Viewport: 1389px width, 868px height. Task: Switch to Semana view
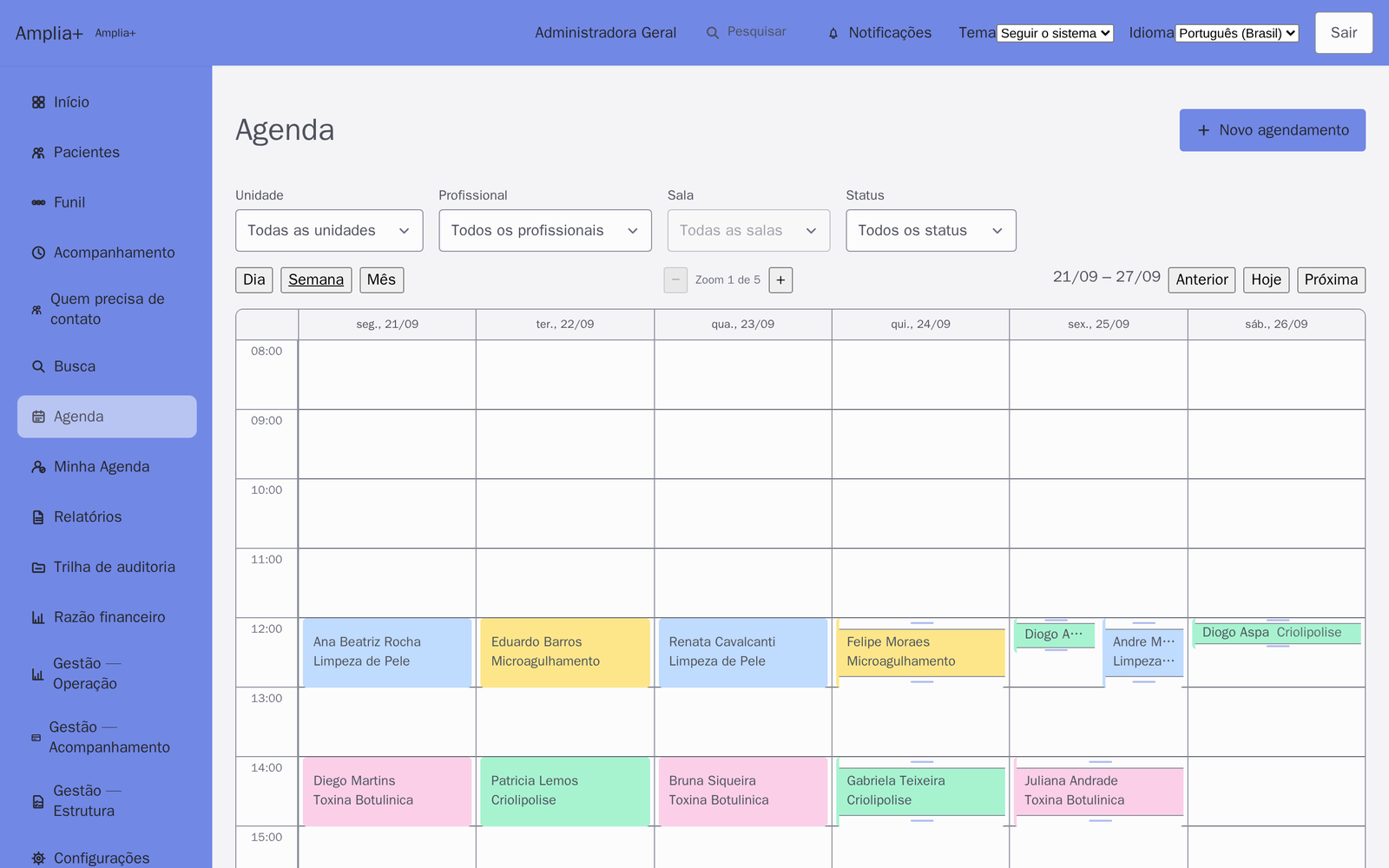tap(316, 279)
